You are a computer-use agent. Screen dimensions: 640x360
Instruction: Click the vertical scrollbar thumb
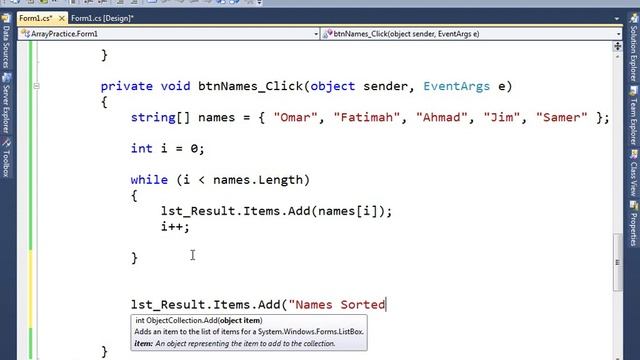coord(617,262)
